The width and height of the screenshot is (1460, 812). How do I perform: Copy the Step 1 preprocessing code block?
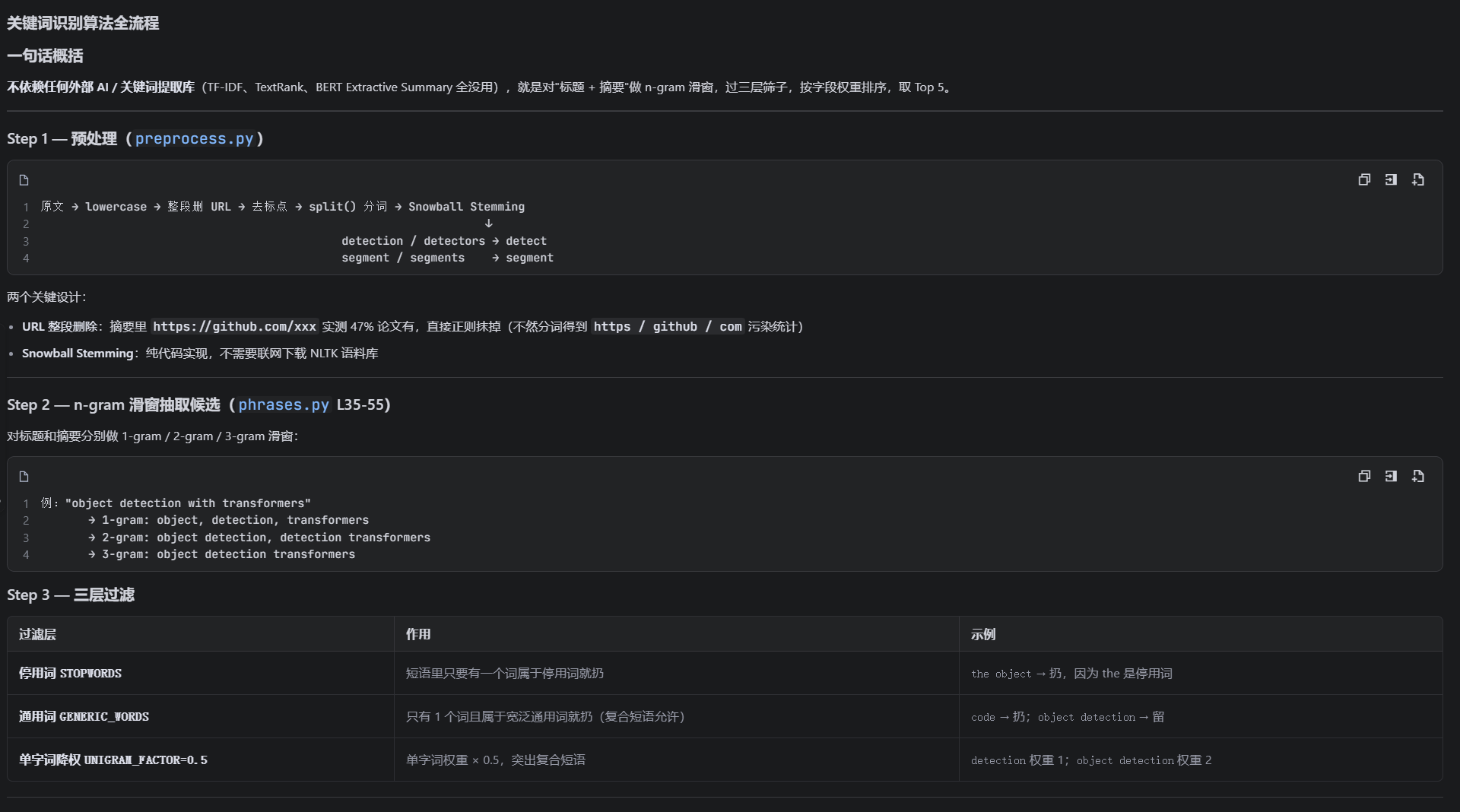click(1364, 180)
